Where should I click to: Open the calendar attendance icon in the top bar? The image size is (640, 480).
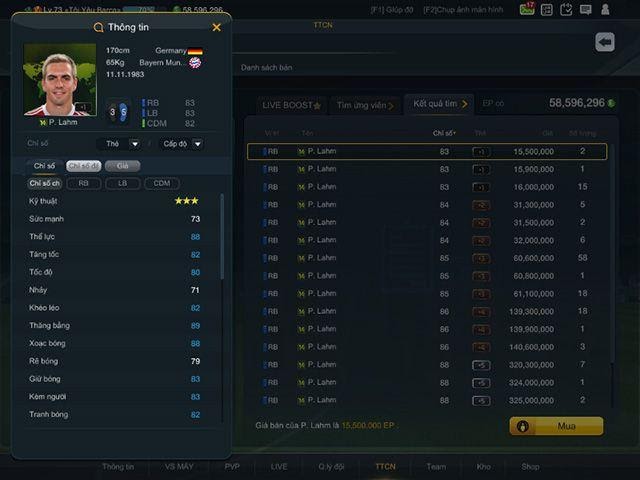pyautogui.click(x=566, y=9)
